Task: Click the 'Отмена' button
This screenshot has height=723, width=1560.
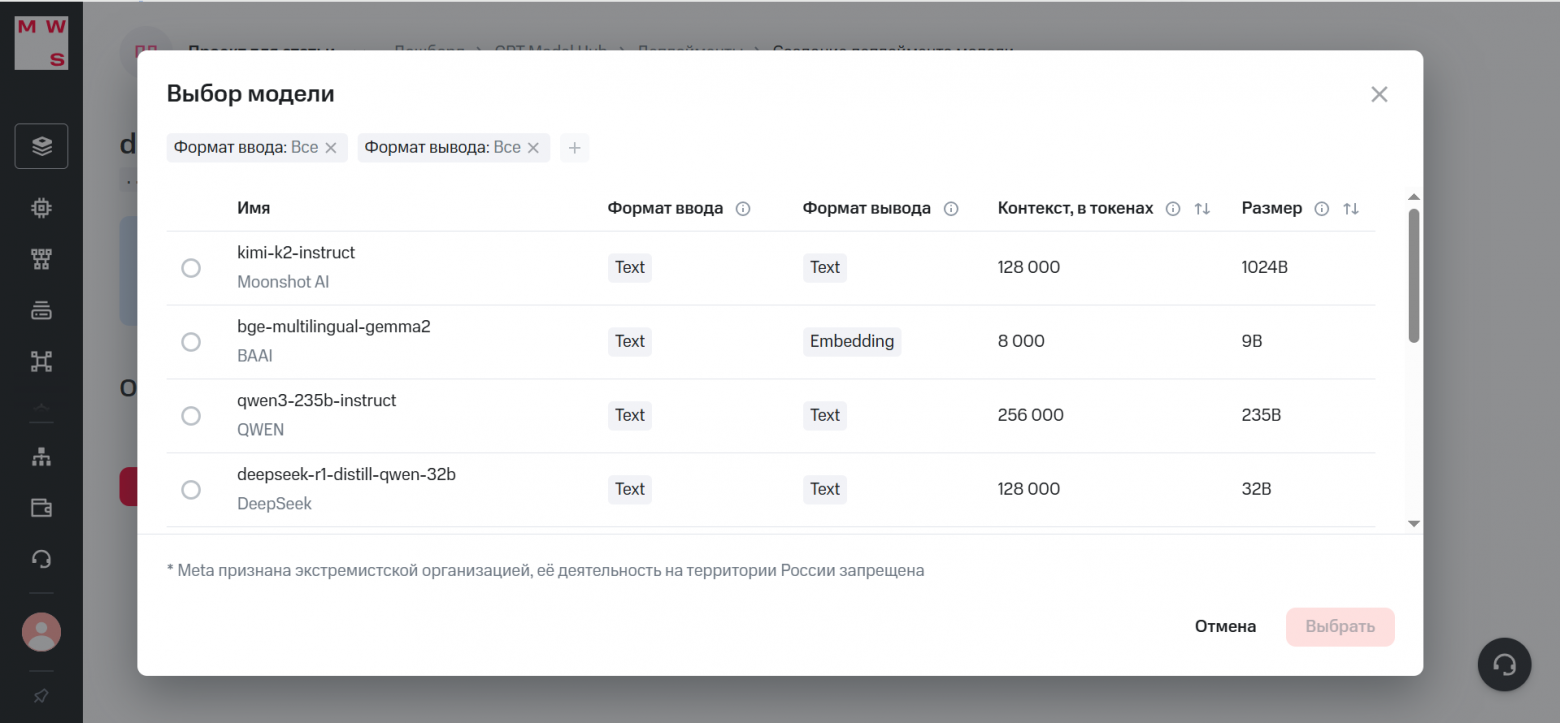Action: (x=1225, y=627)
